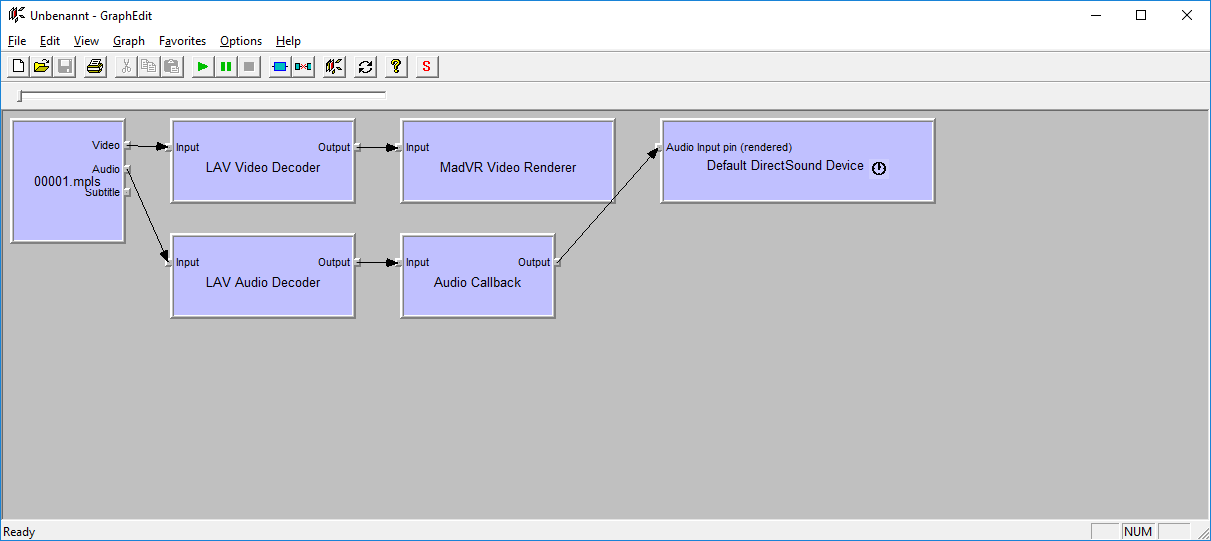
Task: Click the Cut scissors icon
Action: (126, 67)
